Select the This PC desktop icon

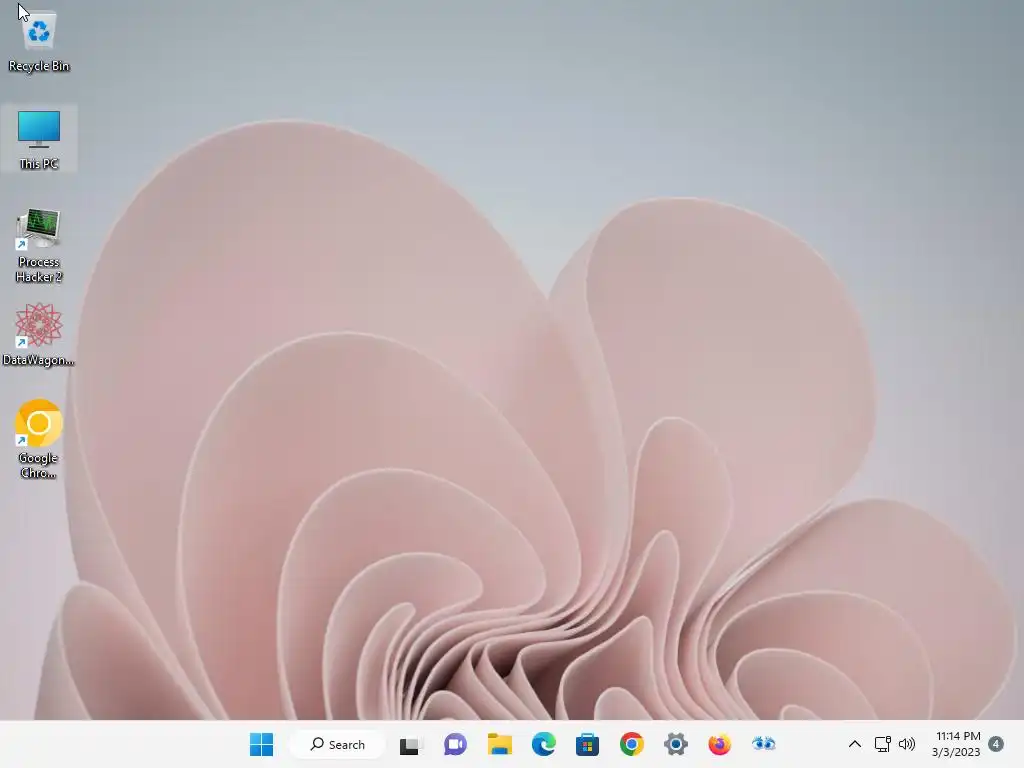click(39, 138)
